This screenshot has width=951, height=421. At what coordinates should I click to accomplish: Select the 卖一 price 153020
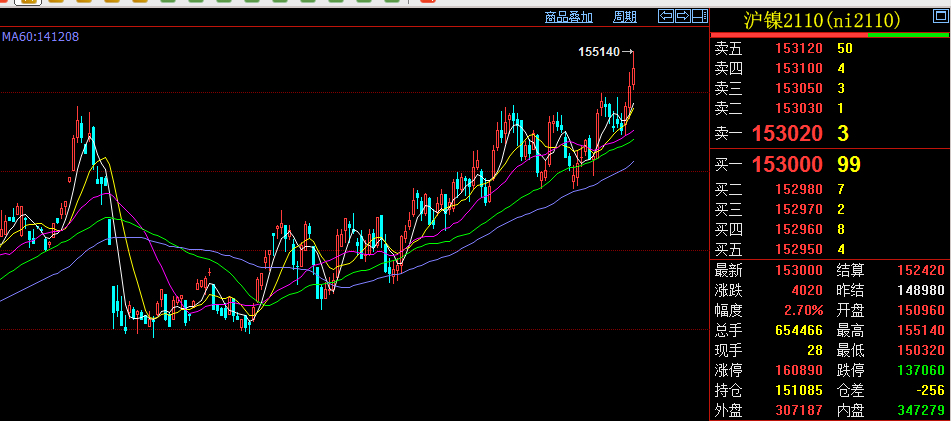click(787, 133)
